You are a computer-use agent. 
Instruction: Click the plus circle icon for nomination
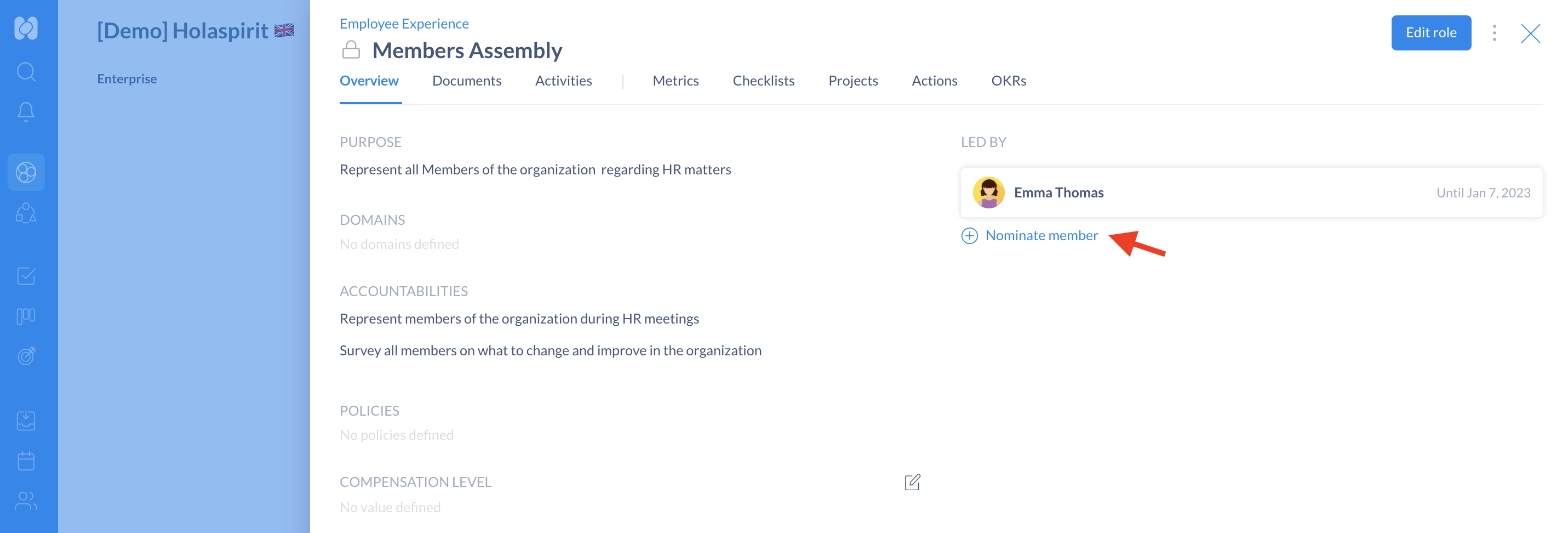(970, 236)
